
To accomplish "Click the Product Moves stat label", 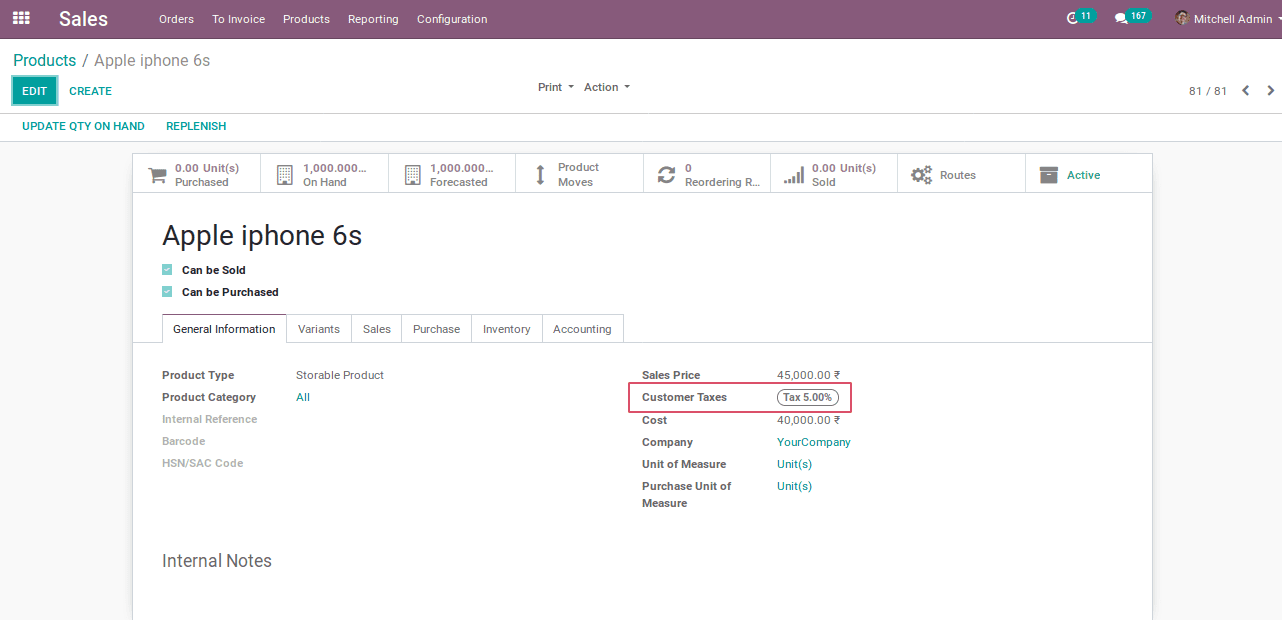I will (x=578, y=175).
